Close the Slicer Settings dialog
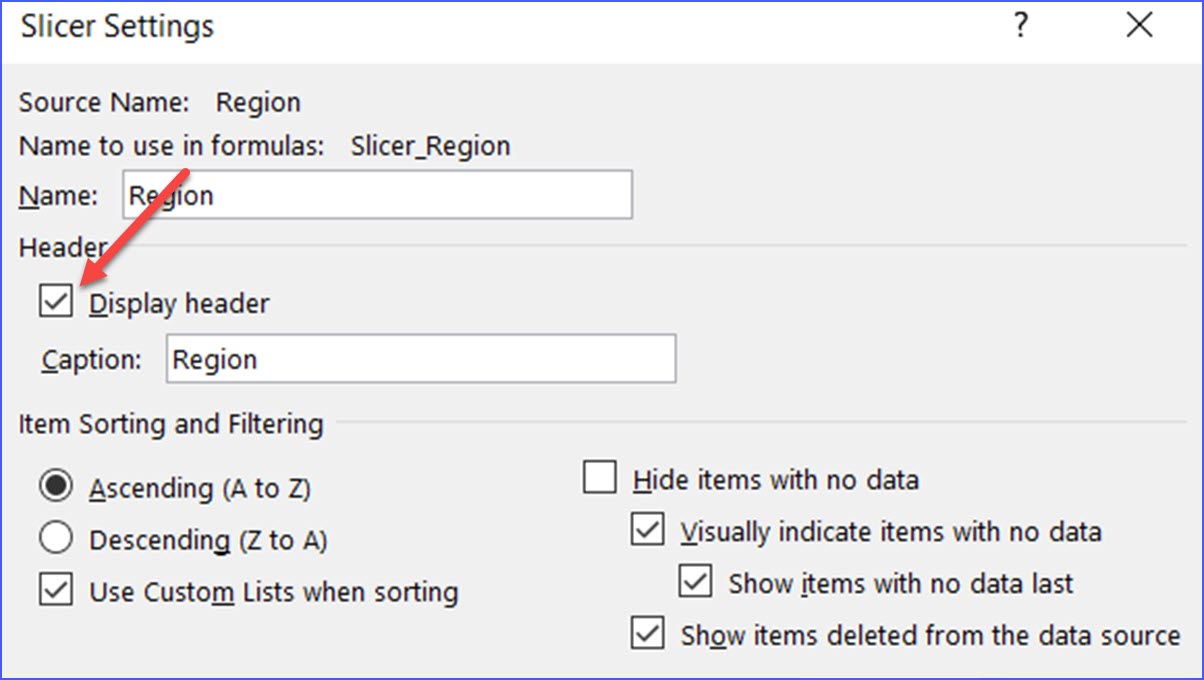 tap(1139, 27)
